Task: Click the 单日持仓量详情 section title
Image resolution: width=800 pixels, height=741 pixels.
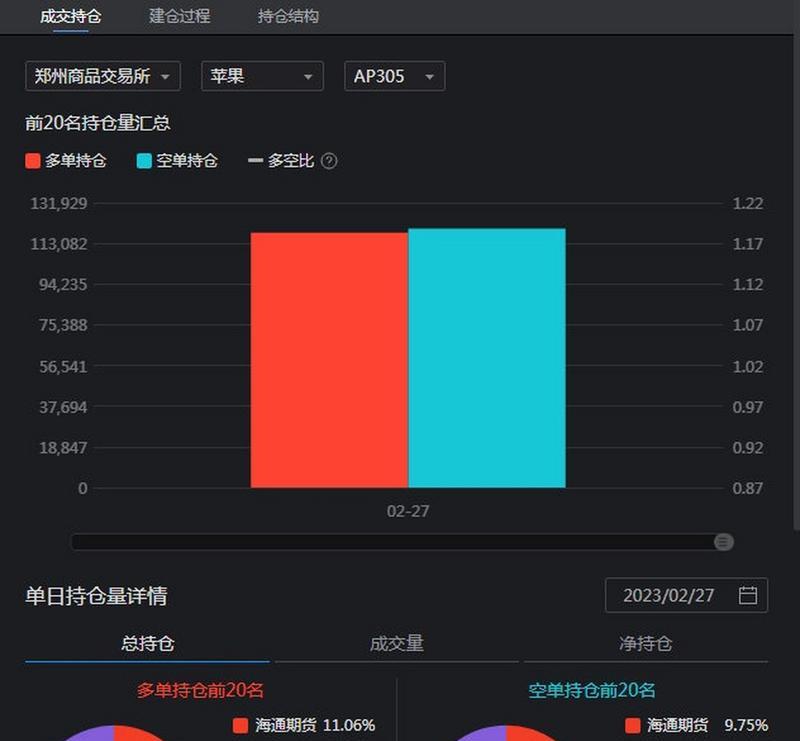Action: point(96,596)
